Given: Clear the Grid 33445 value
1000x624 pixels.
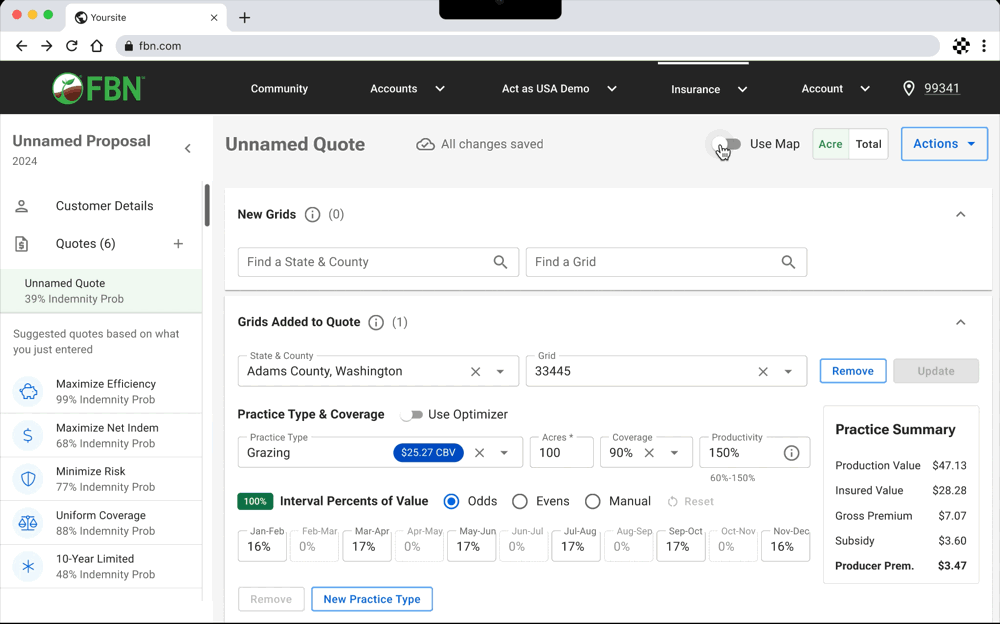Looking at the screenshot, I should (x=763, y=371).
